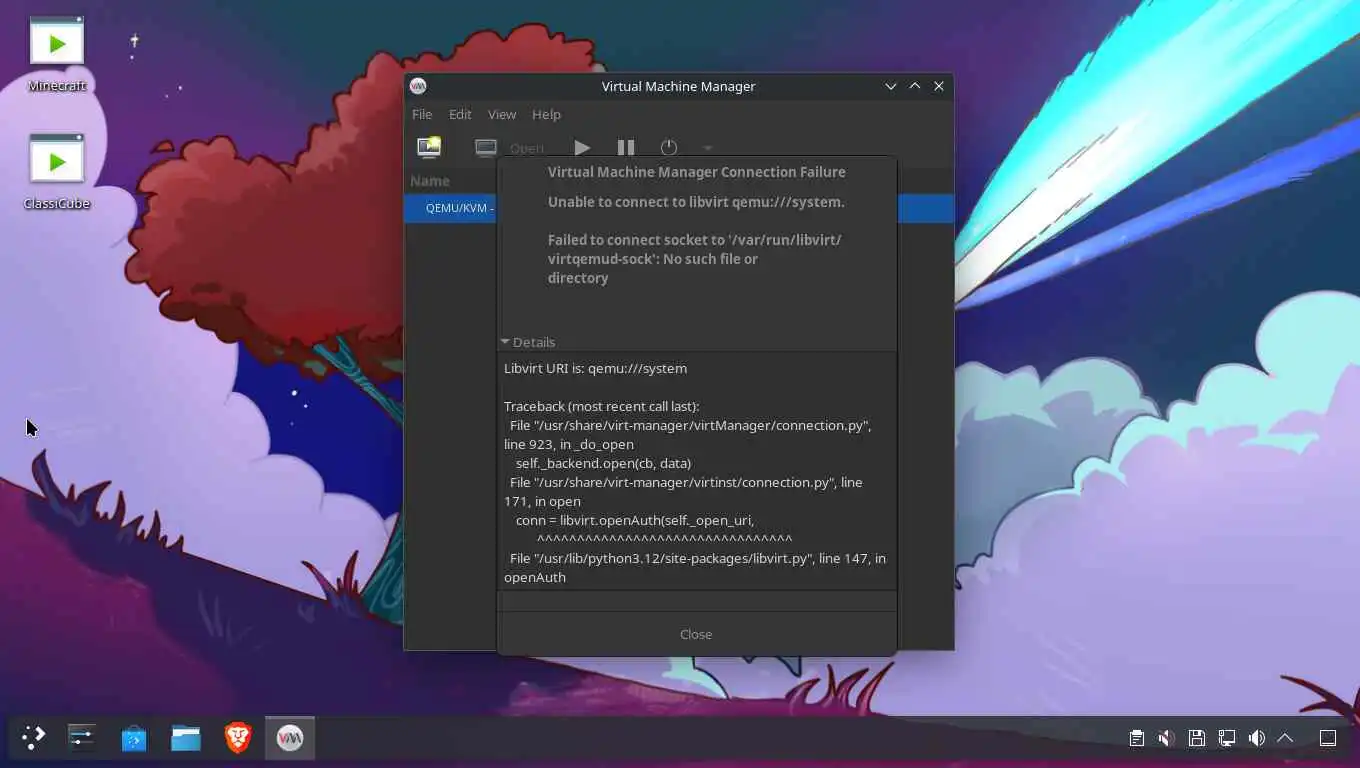This screenshot has height=768, width=1360.
Task: Click the Virtual Machine Manager taskbar entry
Action: click(x=290, y=738)
